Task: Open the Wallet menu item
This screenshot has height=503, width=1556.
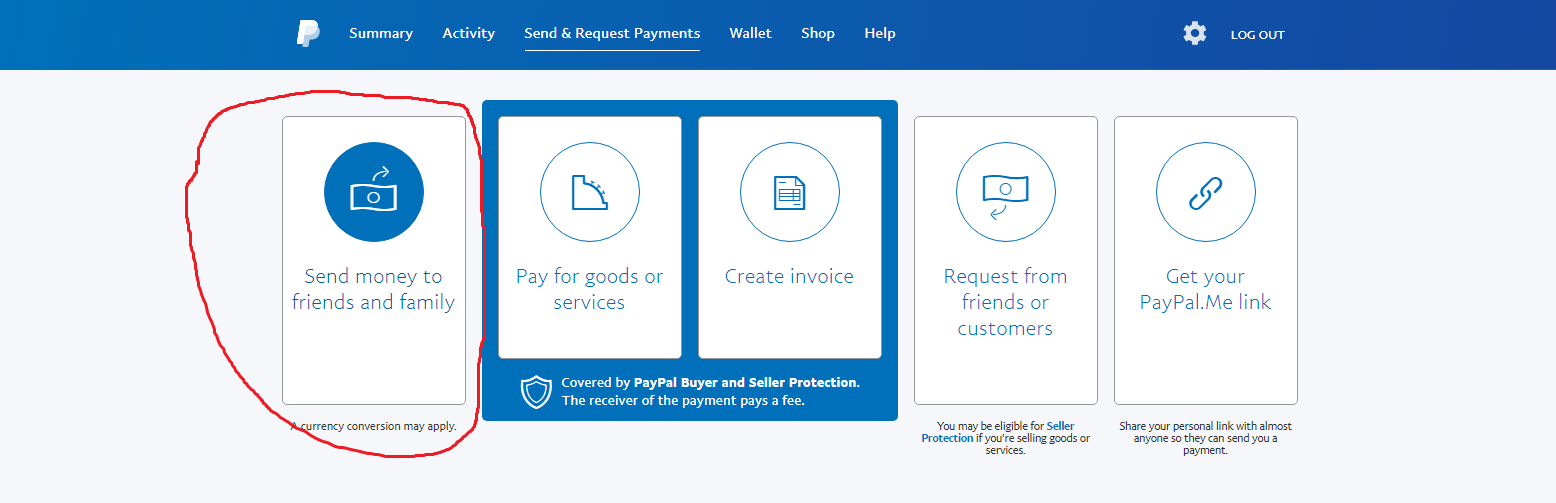Action: (x=751, y=33)
